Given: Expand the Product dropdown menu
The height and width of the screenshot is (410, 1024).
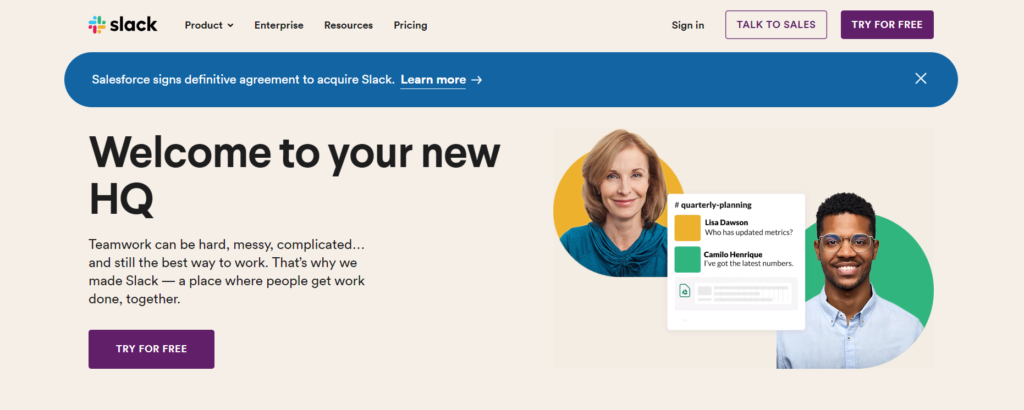Looking at the screenshot, I should tap(209, 25).
